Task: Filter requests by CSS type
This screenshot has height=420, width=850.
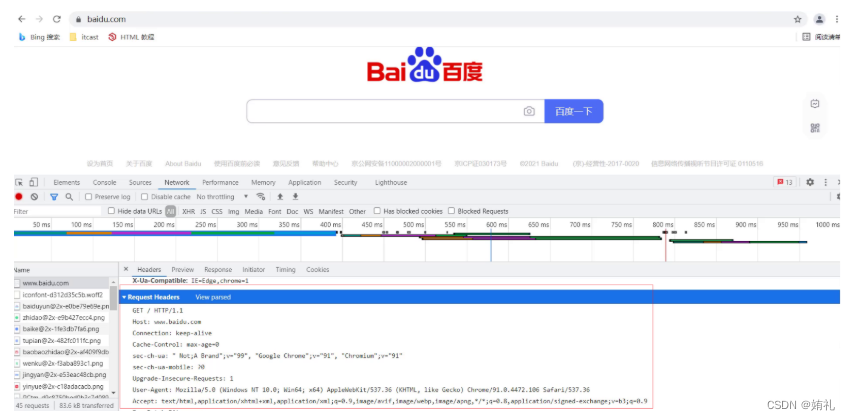Action: click(217, 211)
